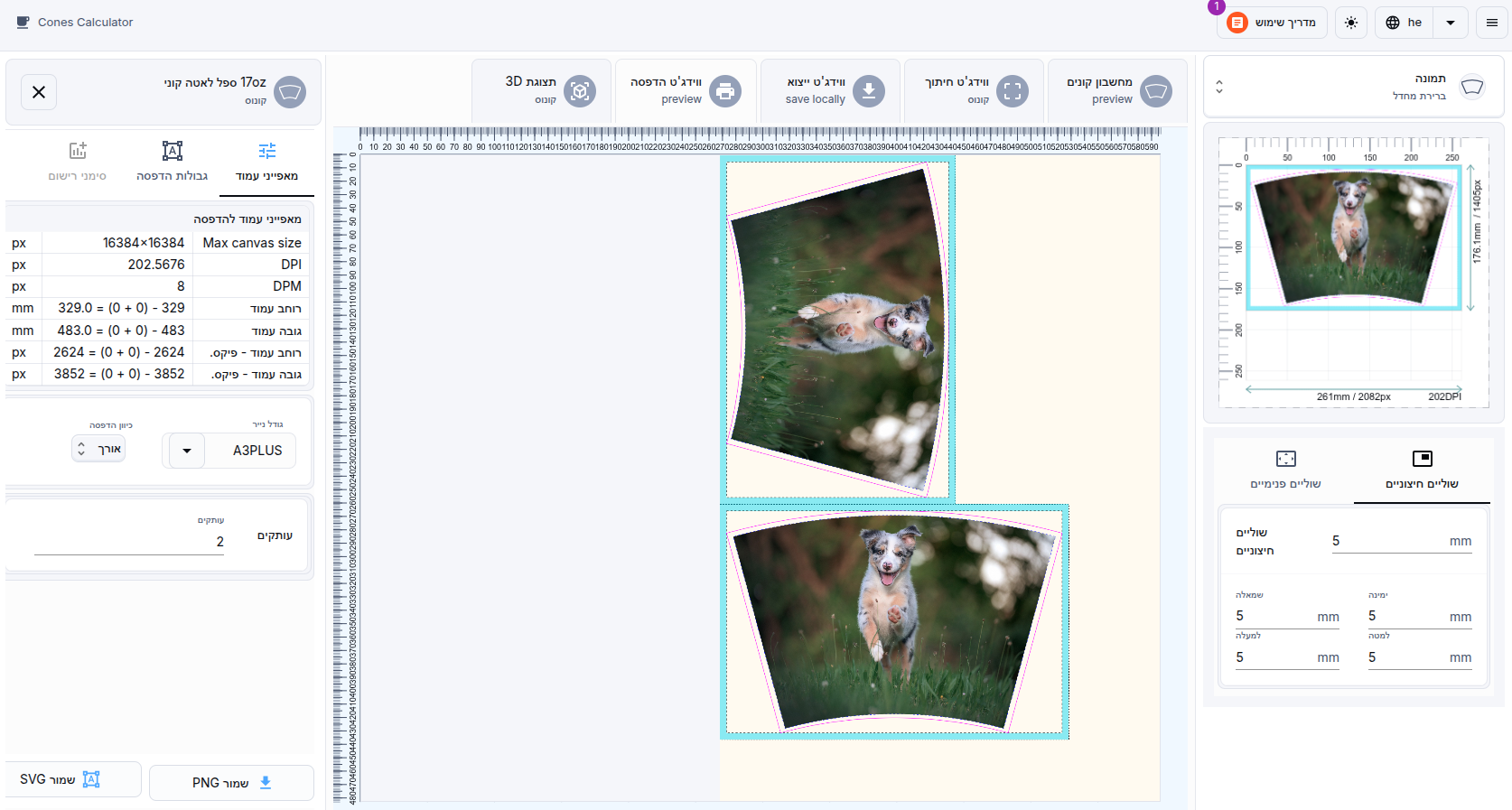Click the cone preview thumbnail in the right panel

tap(1353, 239)
